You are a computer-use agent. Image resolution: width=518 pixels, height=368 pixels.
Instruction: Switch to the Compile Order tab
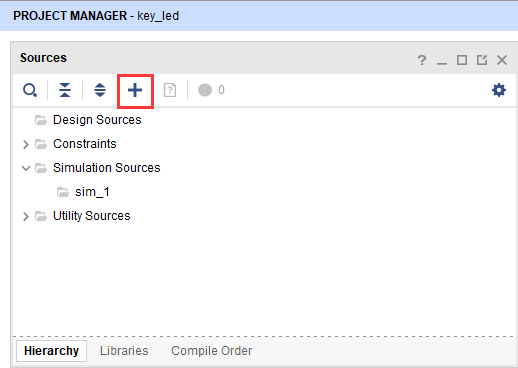[x=212, y=351]
